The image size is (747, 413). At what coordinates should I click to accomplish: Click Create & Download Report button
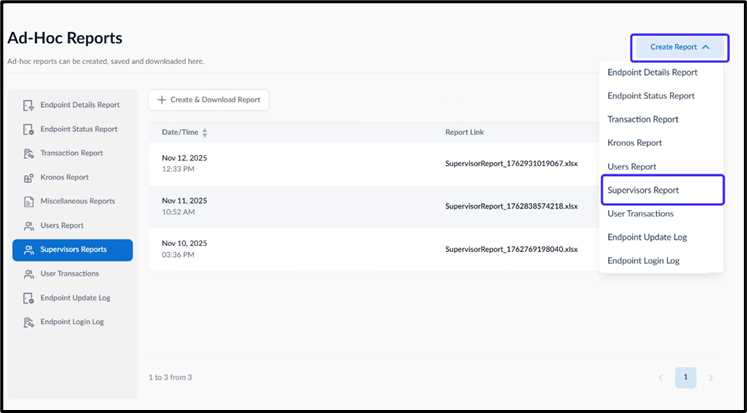[x=209, y=100]
